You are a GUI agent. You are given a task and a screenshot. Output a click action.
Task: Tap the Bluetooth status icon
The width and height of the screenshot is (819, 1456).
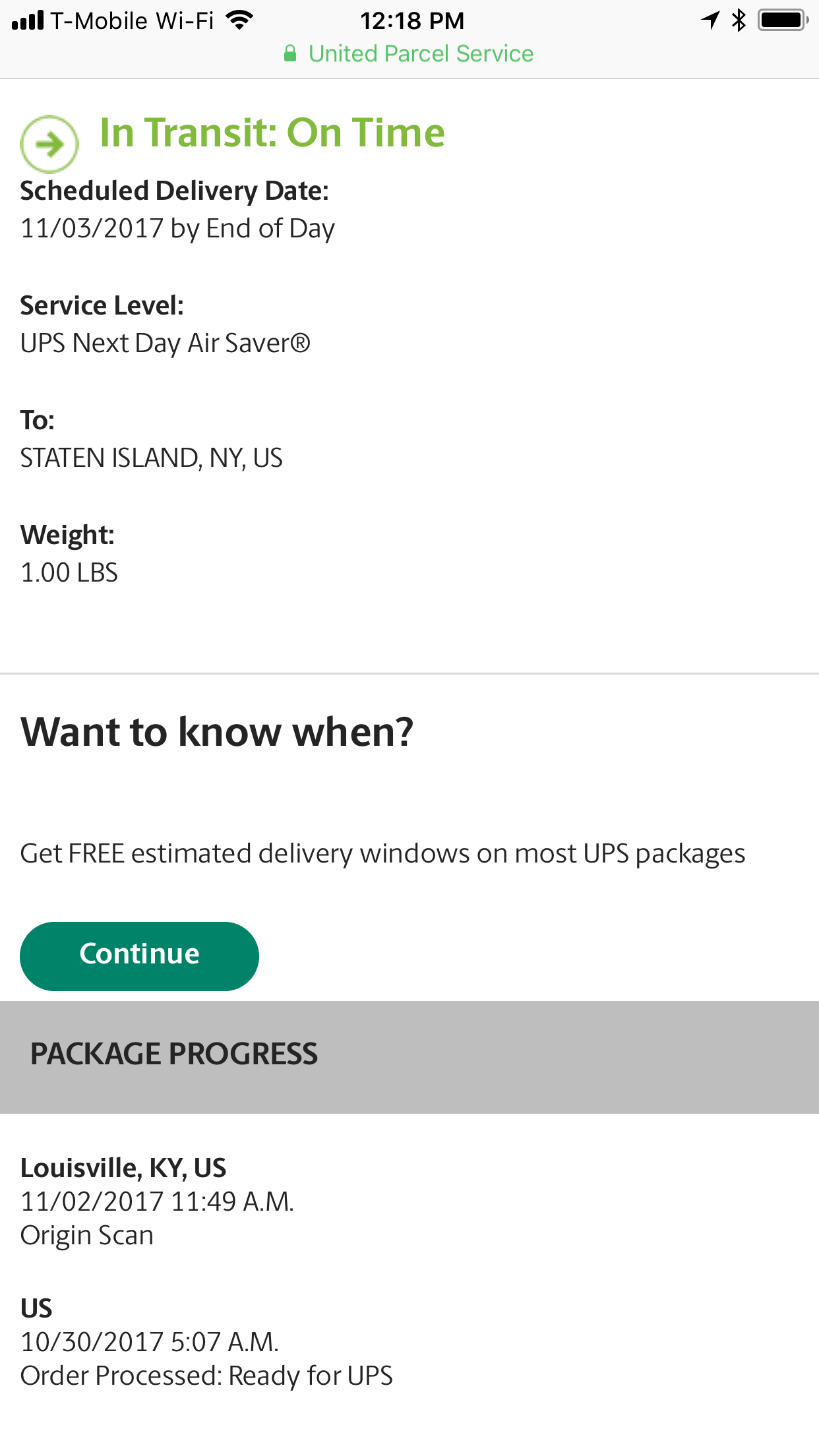coord(739,20)
